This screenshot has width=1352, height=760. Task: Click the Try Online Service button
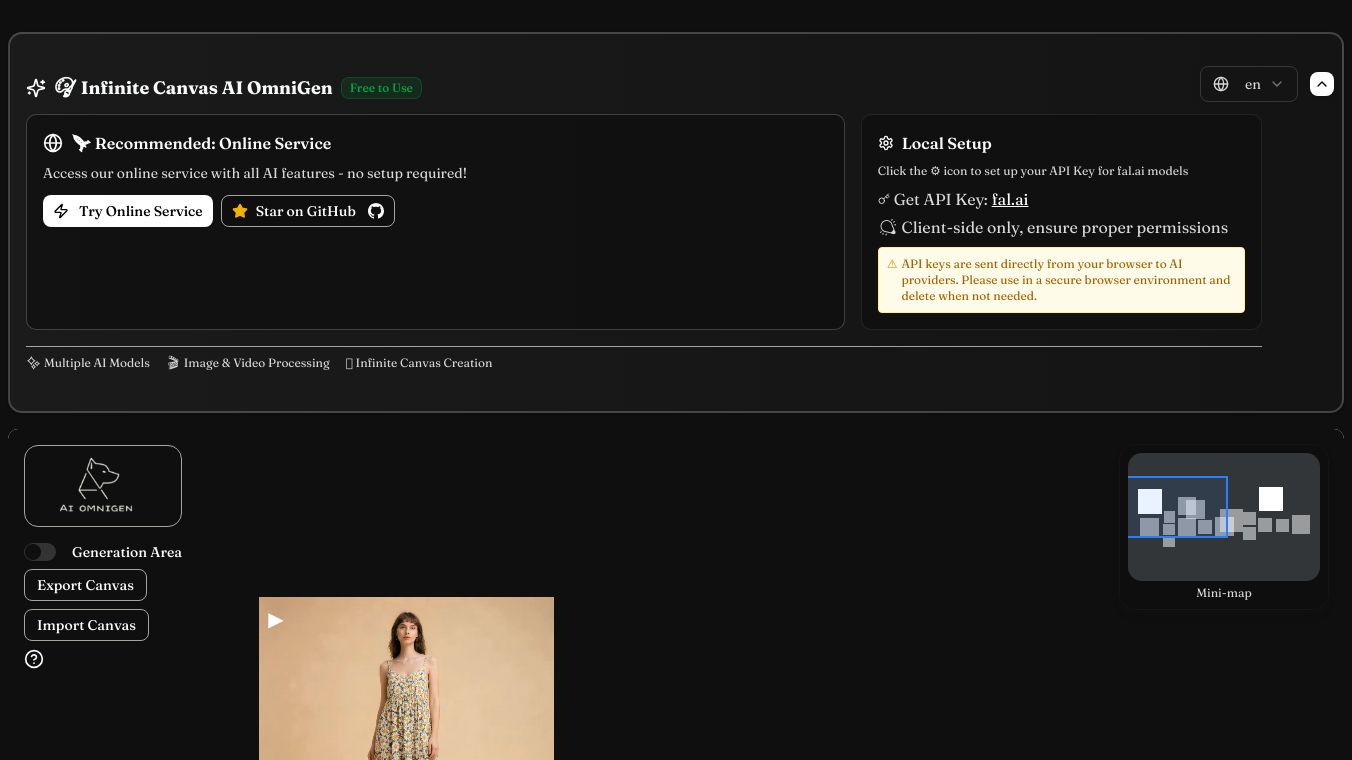coord(128,211)
